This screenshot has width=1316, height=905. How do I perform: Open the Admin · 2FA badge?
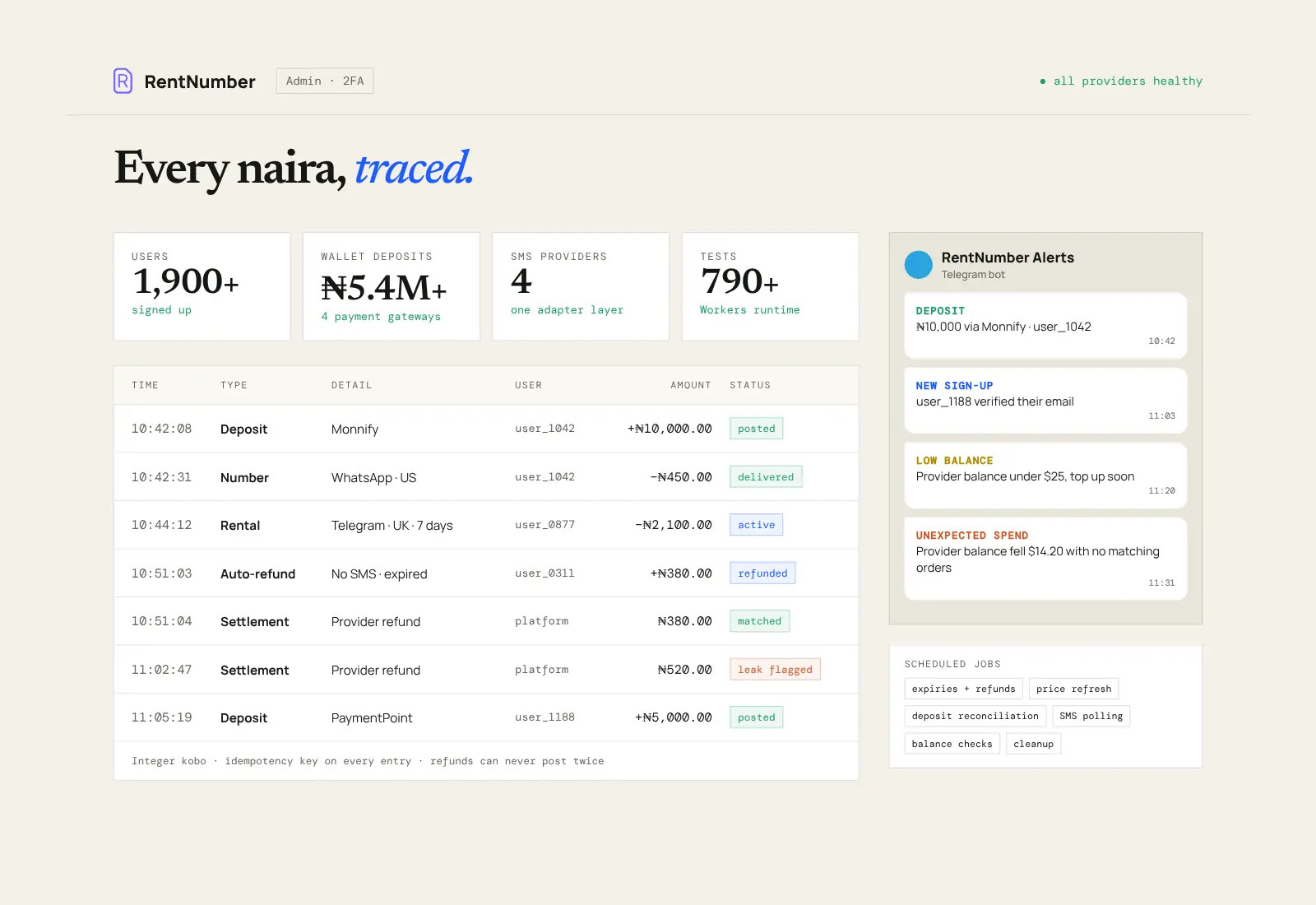coord(325,81)
